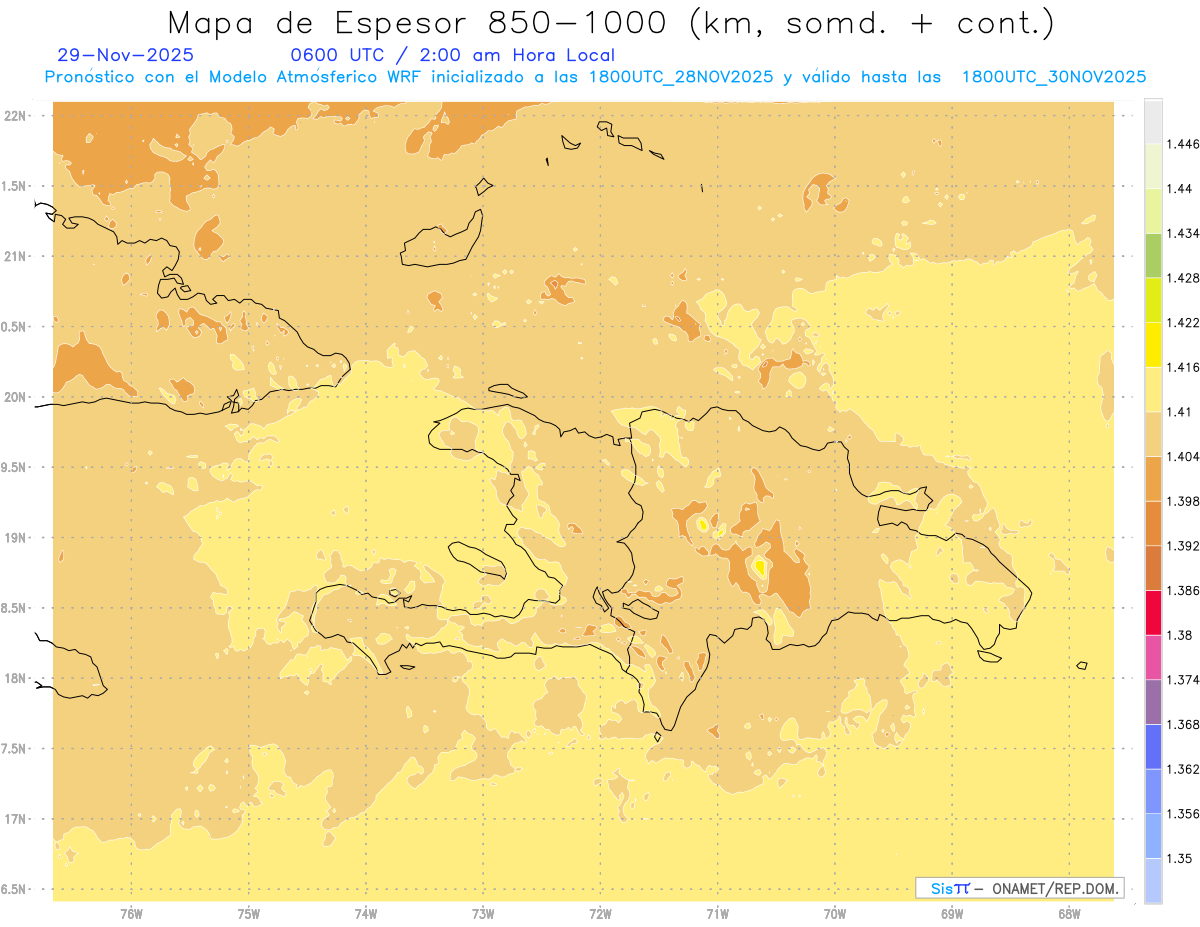Click the '69W' longitude label

[x=952, y=914]
